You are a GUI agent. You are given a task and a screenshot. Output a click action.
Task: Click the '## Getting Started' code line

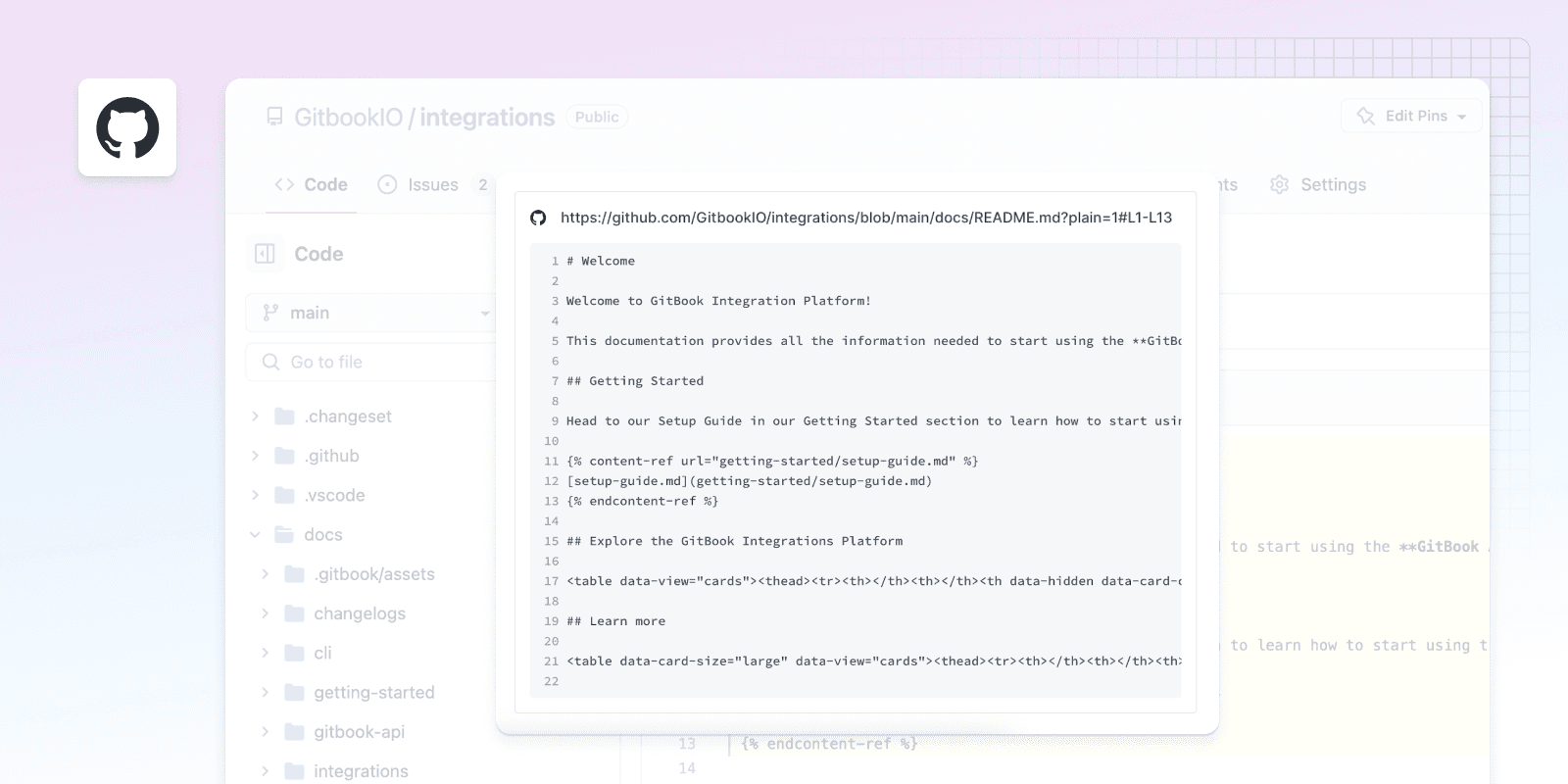[x=635, y=381]
